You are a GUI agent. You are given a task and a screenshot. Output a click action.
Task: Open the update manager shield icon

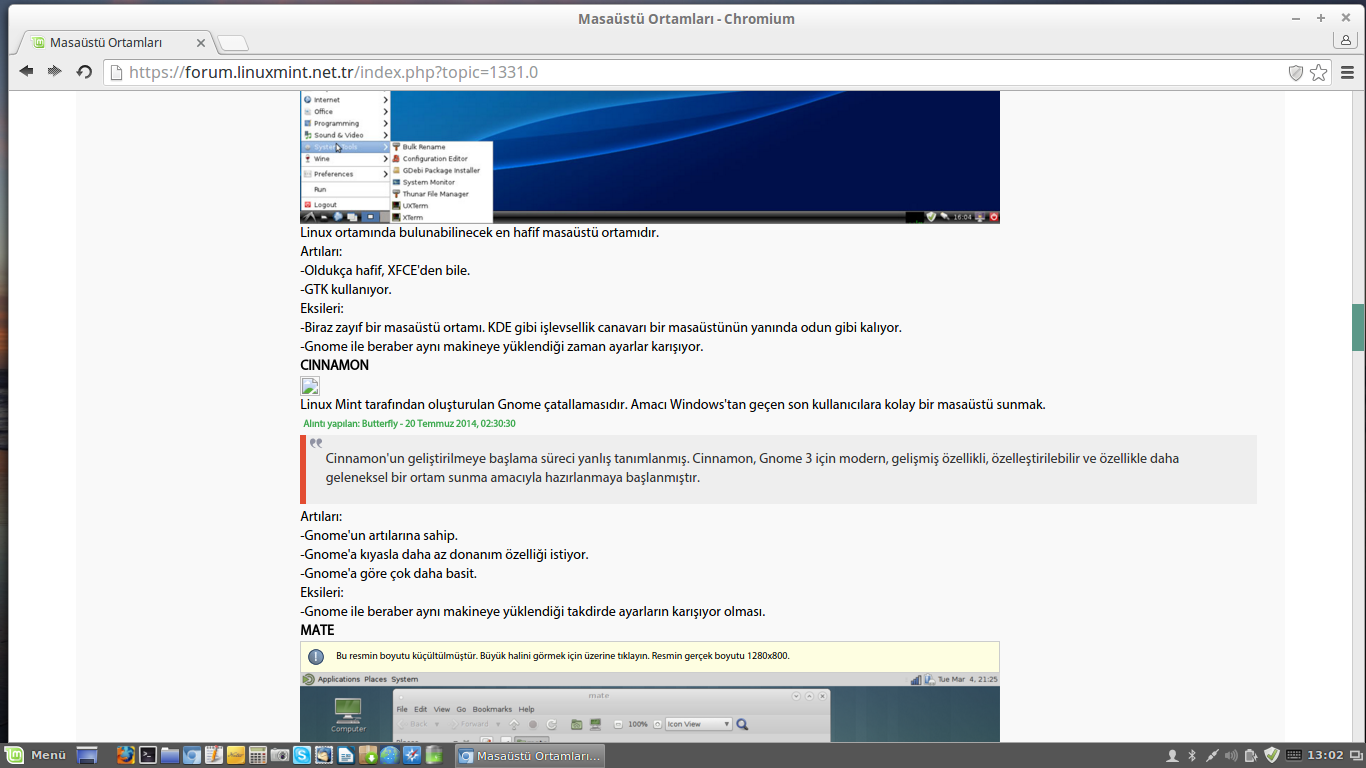pyautogui.click(x=1272, y=755)
